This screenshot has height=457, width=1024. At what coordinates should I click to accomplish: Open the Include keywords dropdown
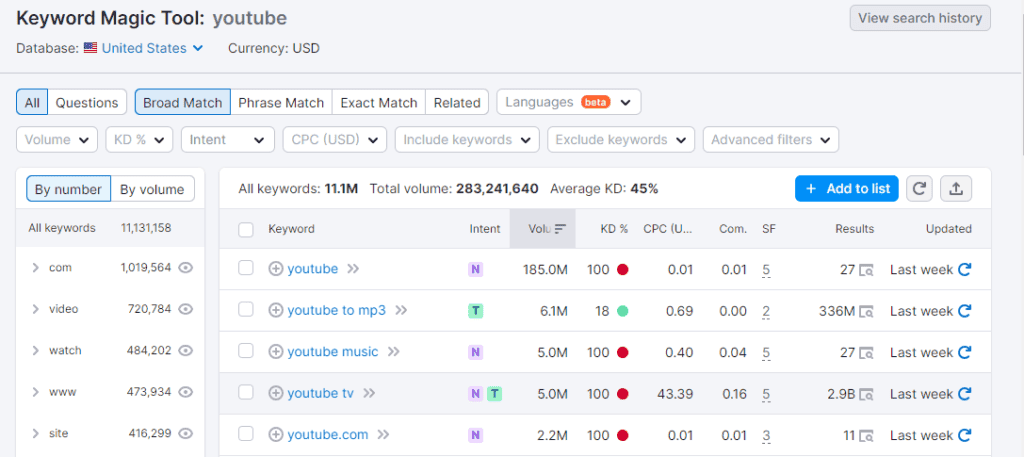(468, 140)
